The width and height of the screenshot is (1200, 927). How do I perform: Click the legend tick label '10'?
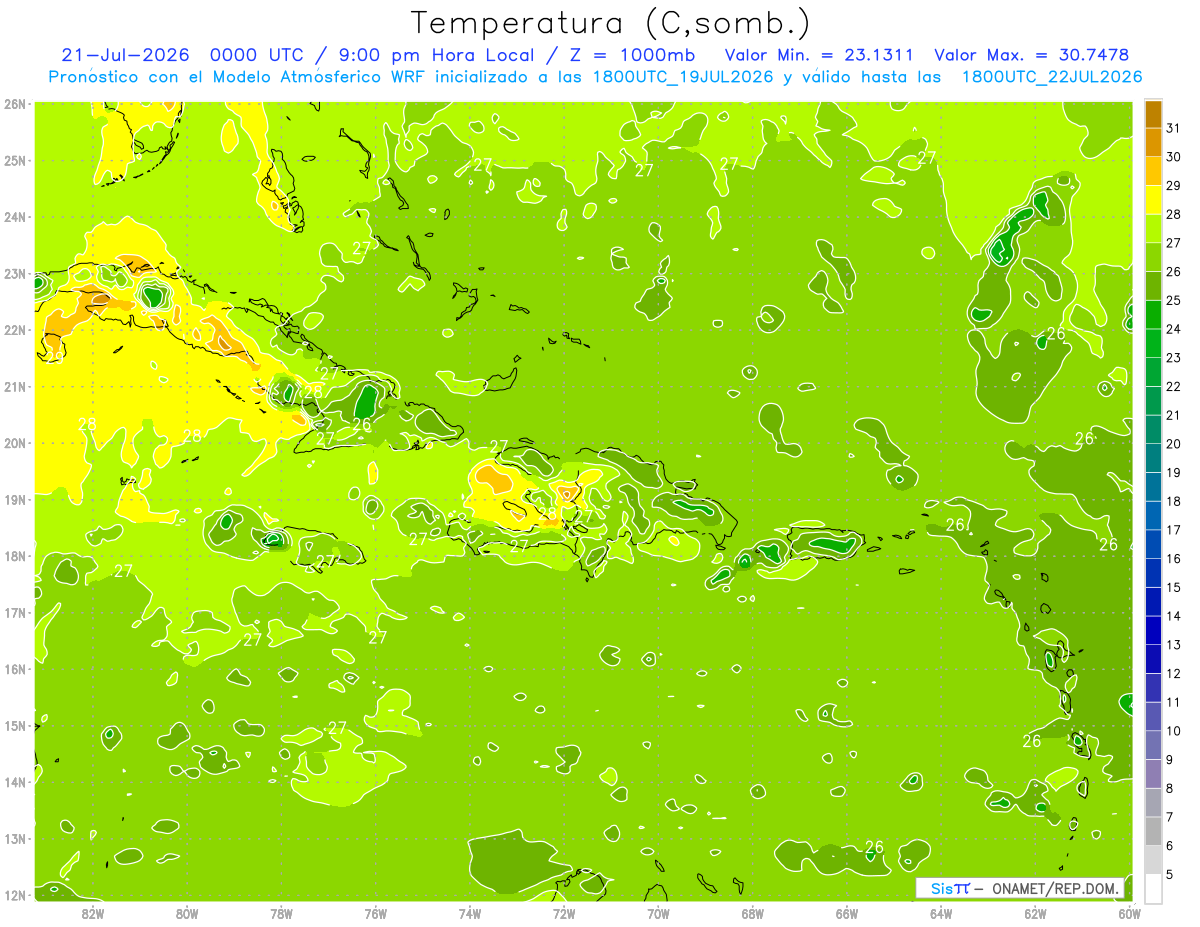click(1173, 730)
